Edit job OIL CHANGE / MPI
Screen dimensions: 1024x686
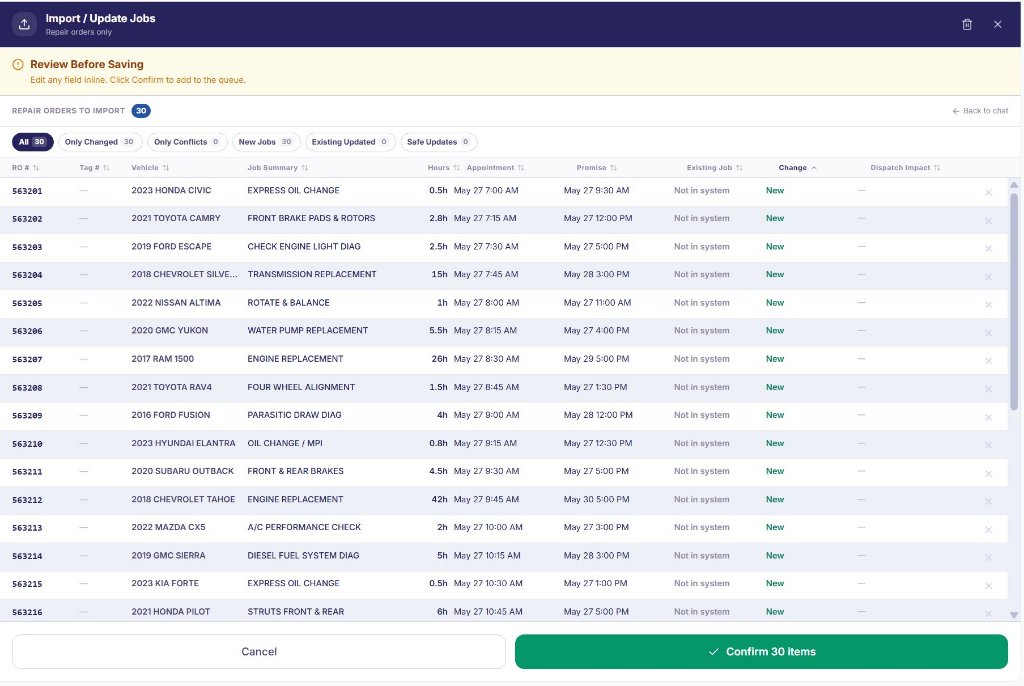coord(285,443)
